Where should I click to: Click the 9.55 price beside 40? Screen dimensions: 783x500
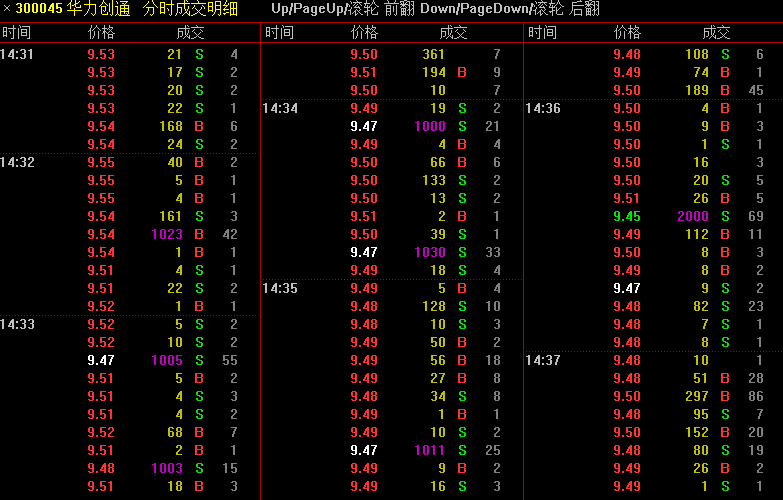tap(101, 162)
